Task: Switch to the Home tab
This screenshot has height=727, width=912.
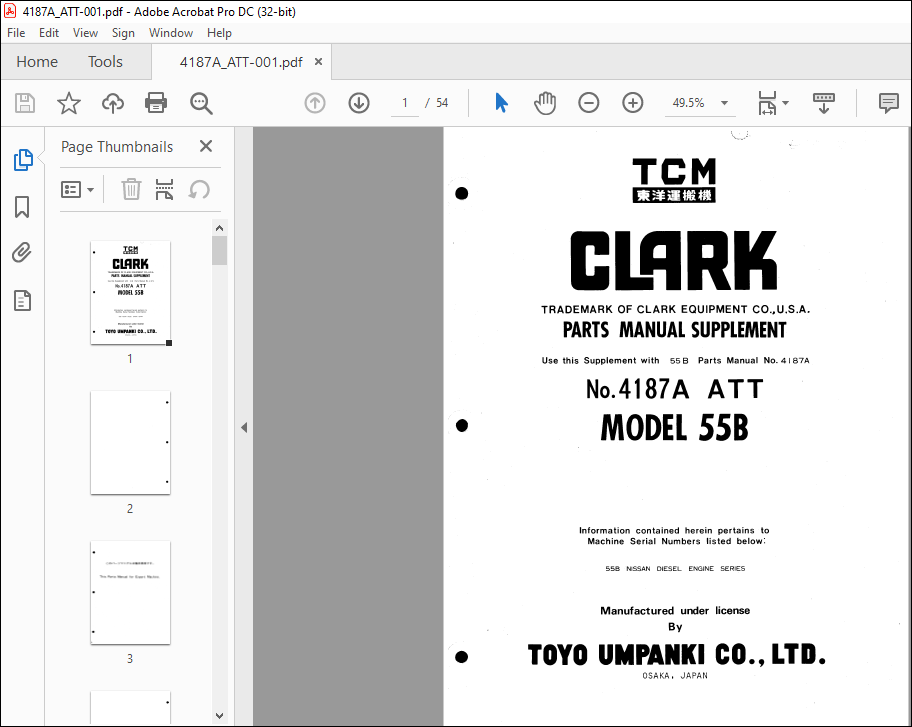Action: click(37, 62)
